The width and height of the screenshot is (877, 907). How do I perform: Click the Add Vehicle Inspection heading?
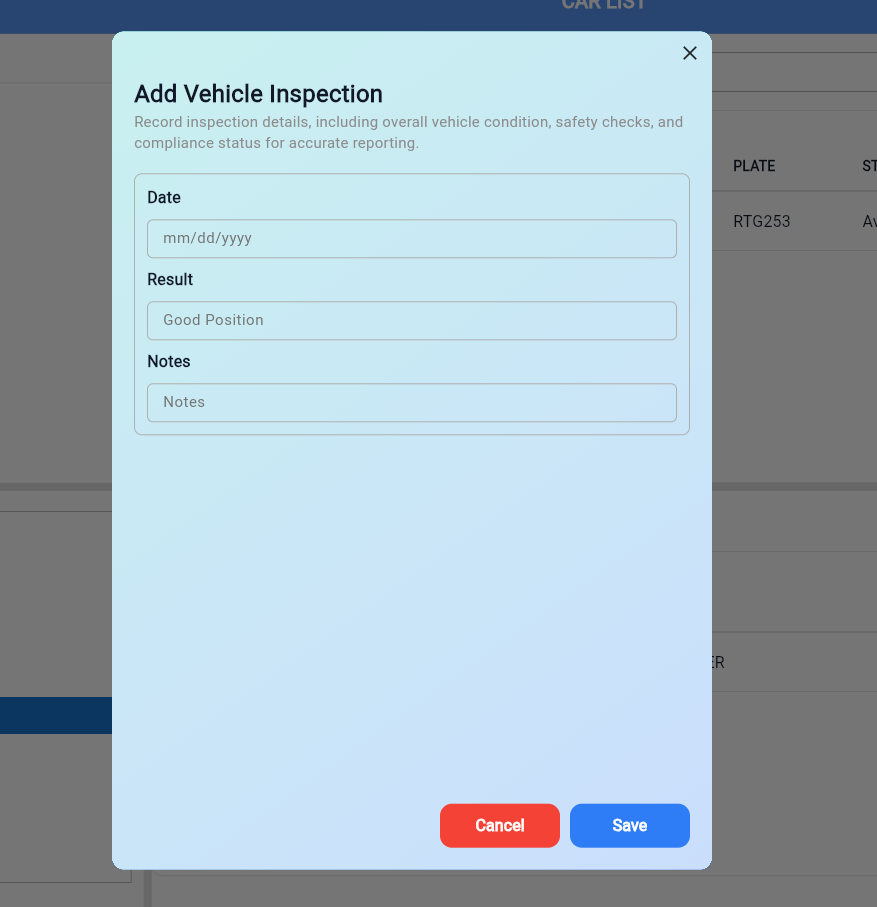tap(258, 94)
